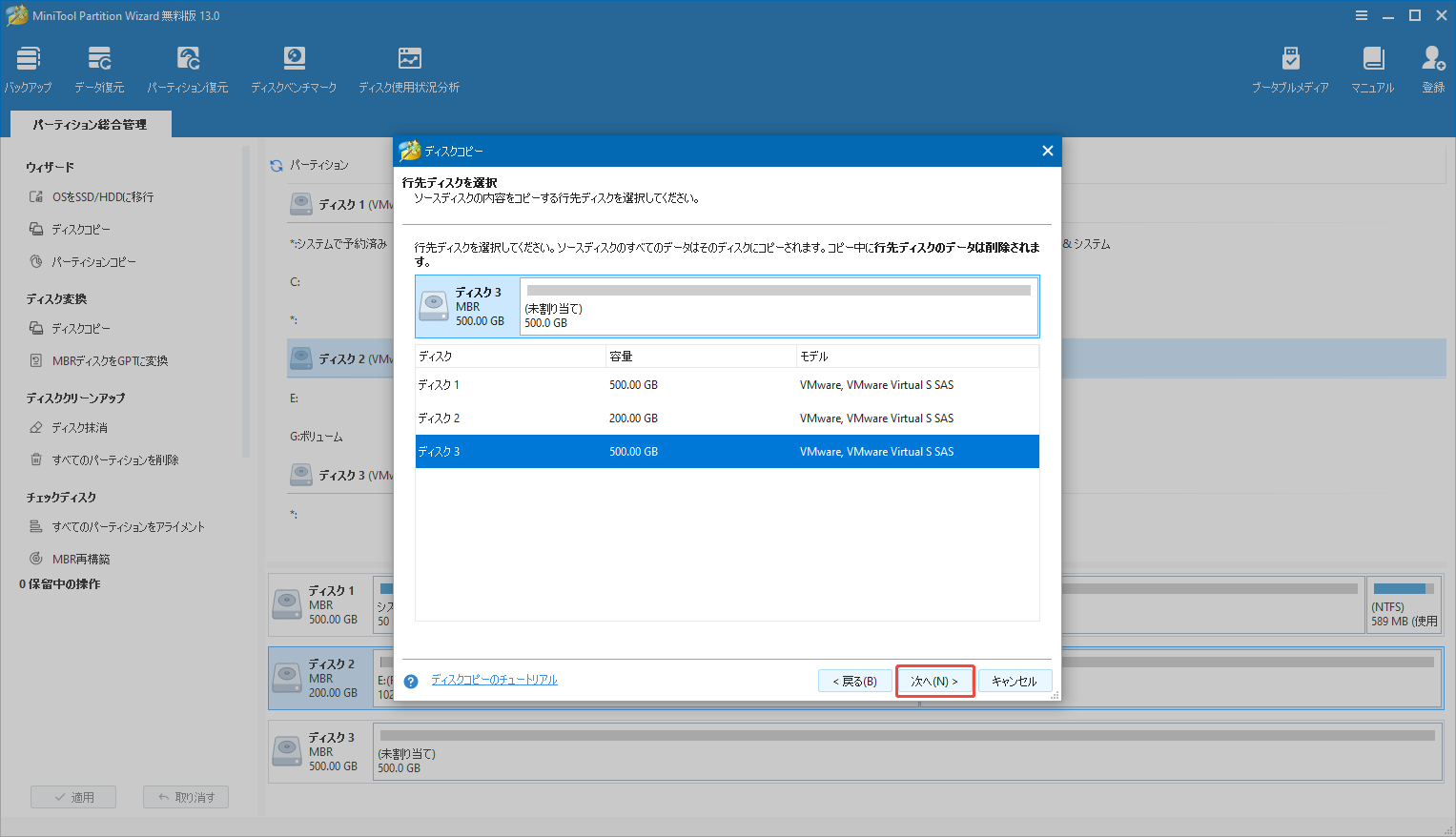Viewport: 1456px width, 837px height.
Task: Open the ディスクコピーのチュートリアル link
Action: (x=494, y=680)
